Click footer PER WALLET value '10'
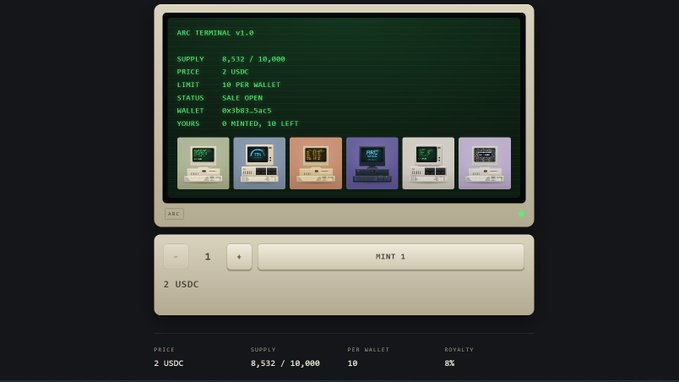 pos(352,363)
